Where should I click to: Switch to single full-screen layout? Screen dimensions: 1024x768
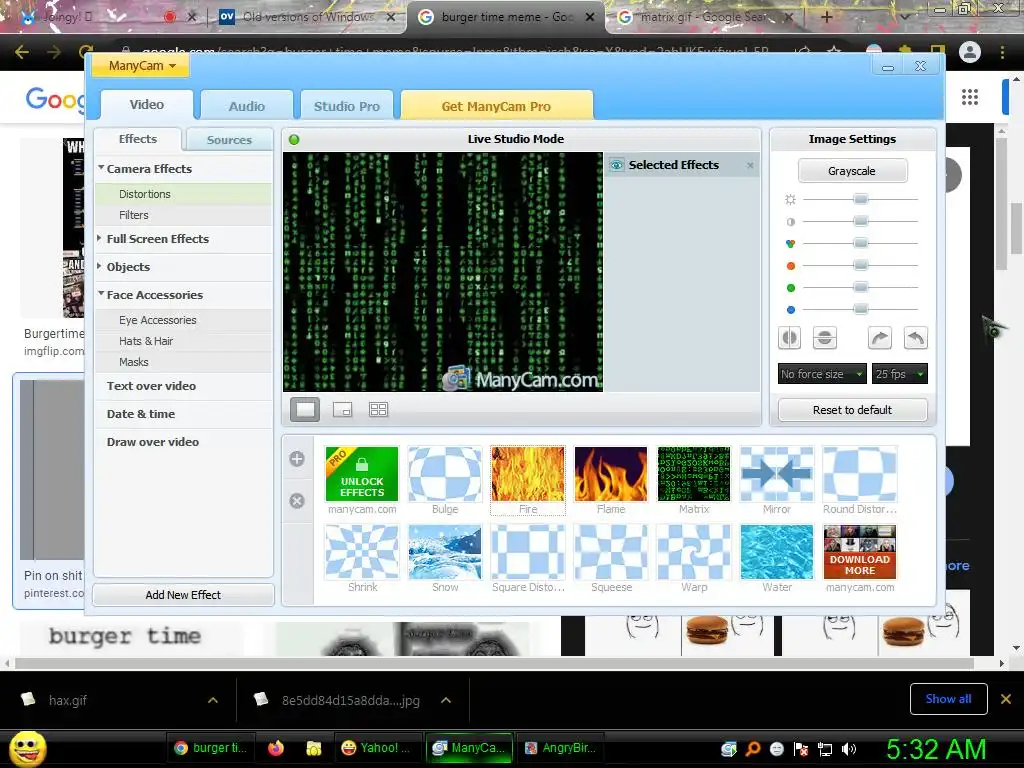click(305, 409)
